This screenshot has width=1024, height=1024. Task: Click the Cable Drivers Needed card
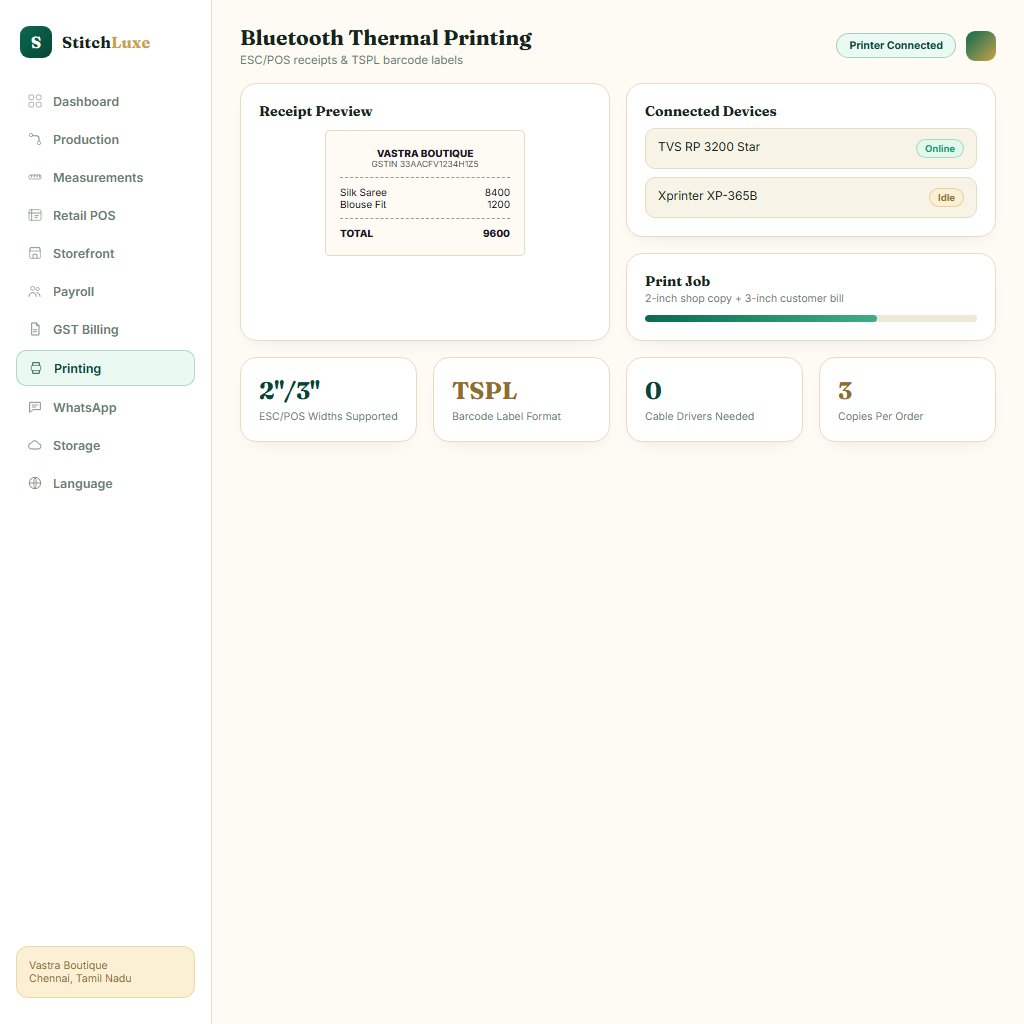point(714,400)
